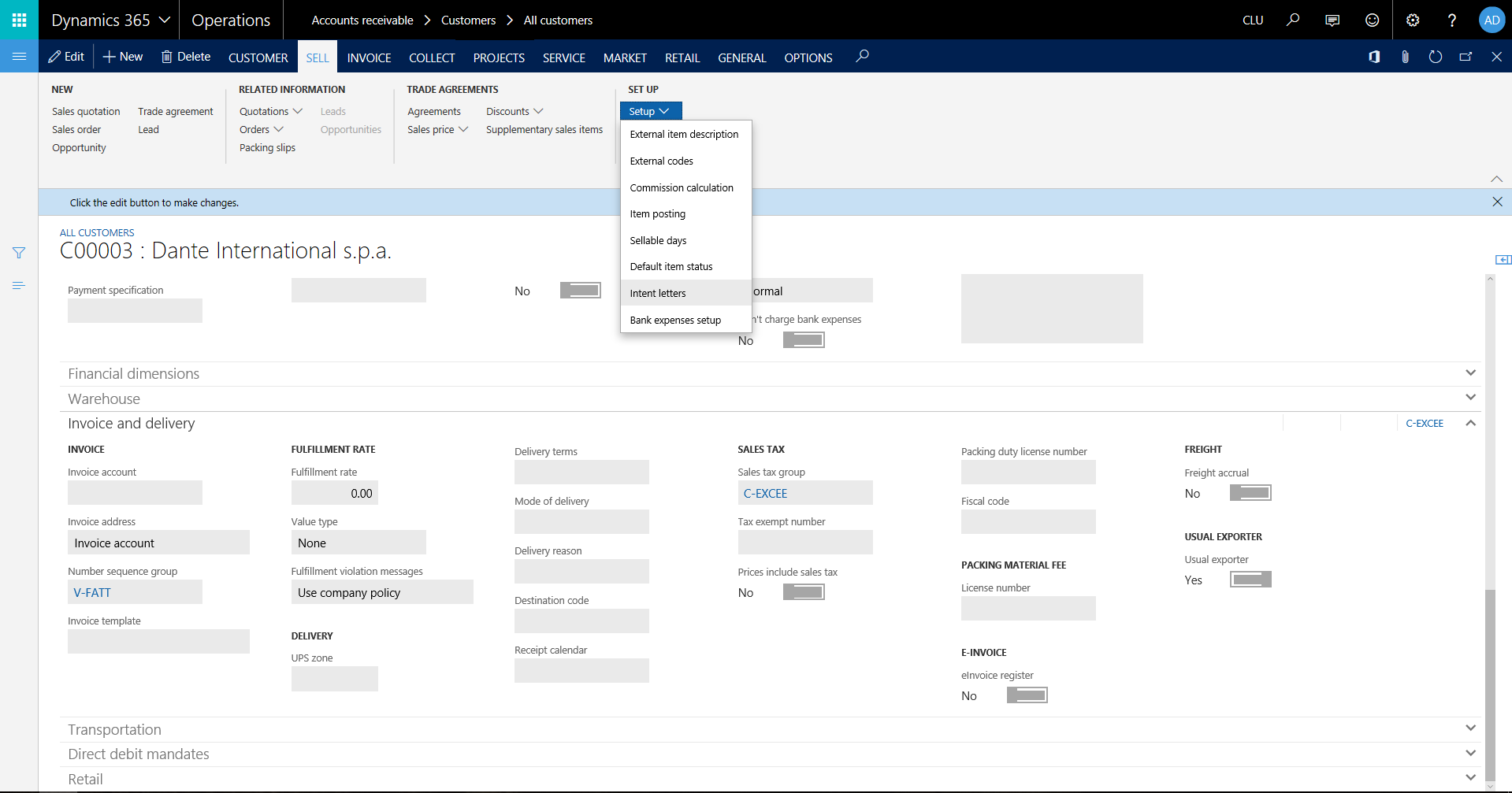Close the form with X icon
This screenshot has width=1512, height=793.
[1496, 57]
